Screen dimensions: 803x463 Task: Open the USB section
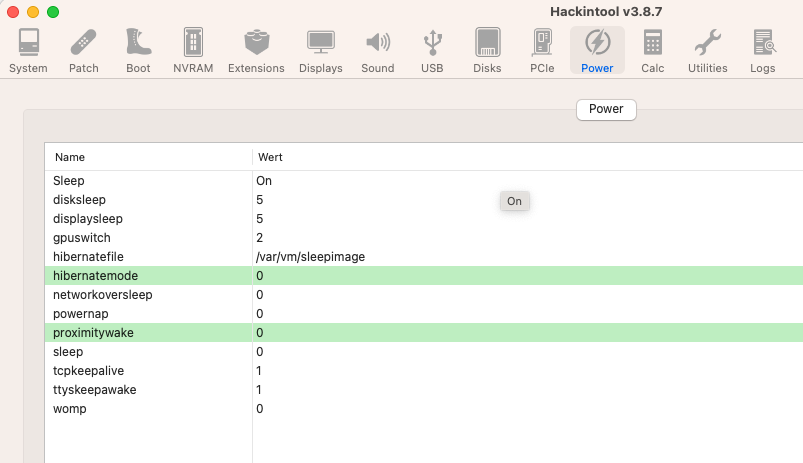pos(432,50)
